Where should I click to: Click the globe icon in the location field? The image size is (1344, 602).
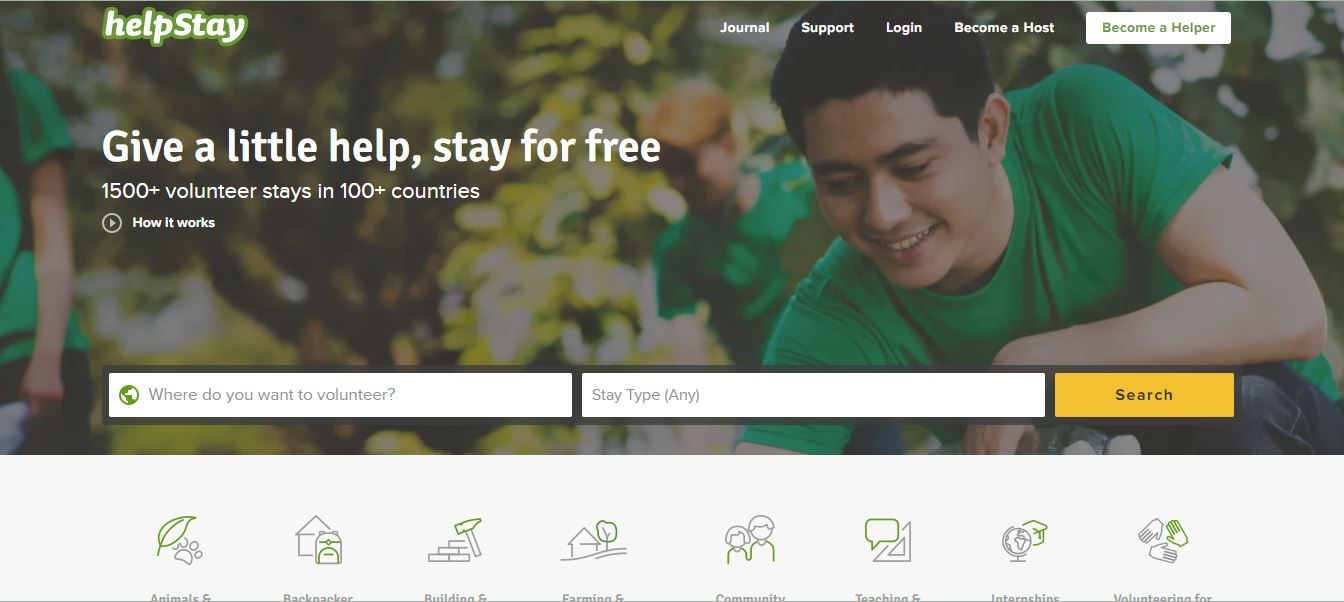(129, 395)
